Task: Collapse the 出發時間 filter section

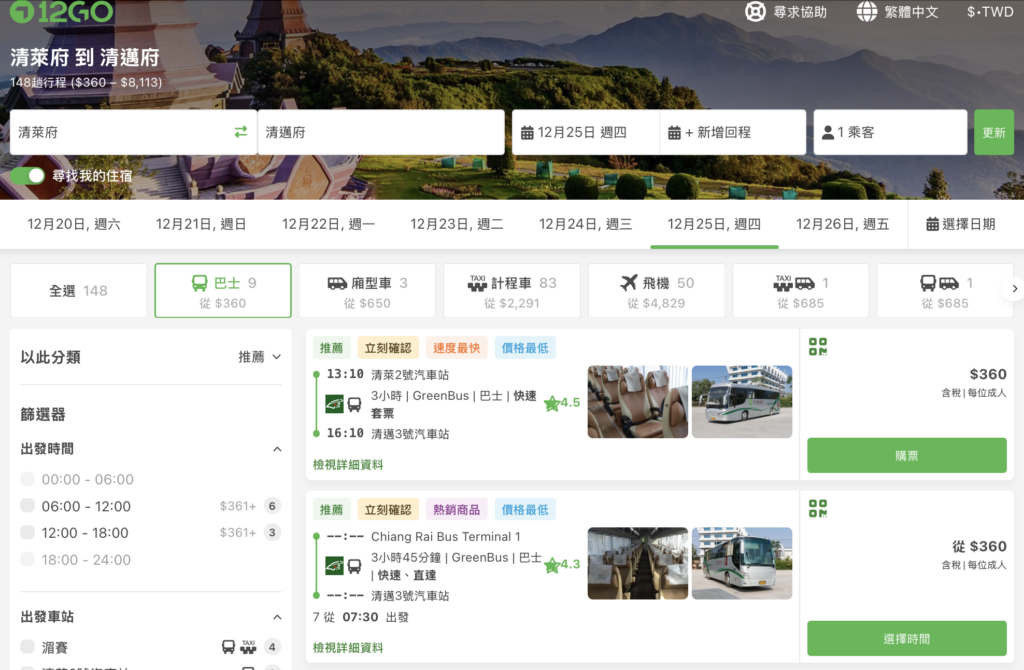Action: coord(277,449)
